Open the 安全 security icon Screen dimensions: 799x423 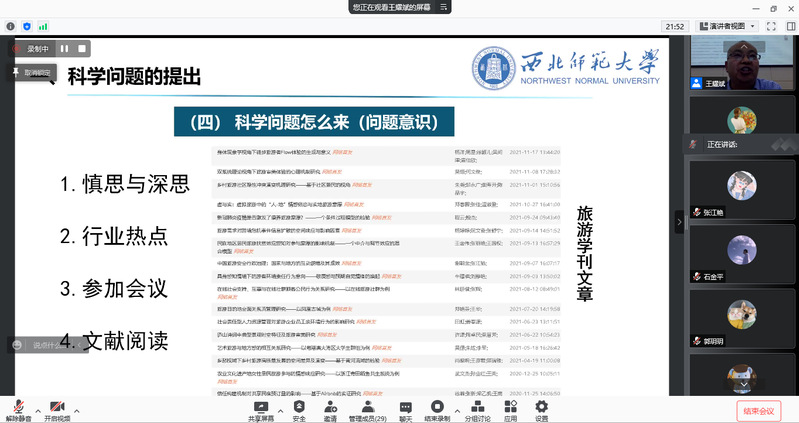click(299, 406)
